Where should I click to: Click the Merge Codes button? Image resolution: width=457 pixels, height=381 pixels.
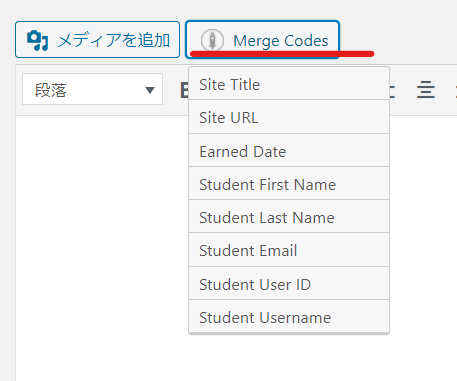point(262,40)
